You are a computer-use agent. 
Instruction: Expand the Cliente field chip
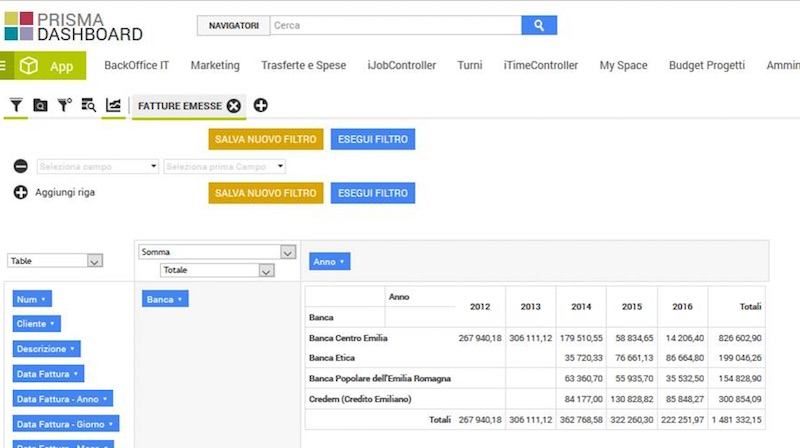36,323
